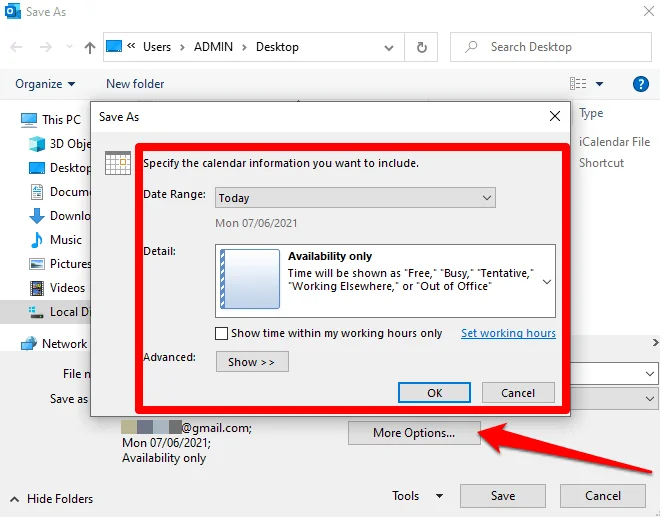Open the Set working hours link
Viewport: 660px width, 517px height.
(508, 333)
